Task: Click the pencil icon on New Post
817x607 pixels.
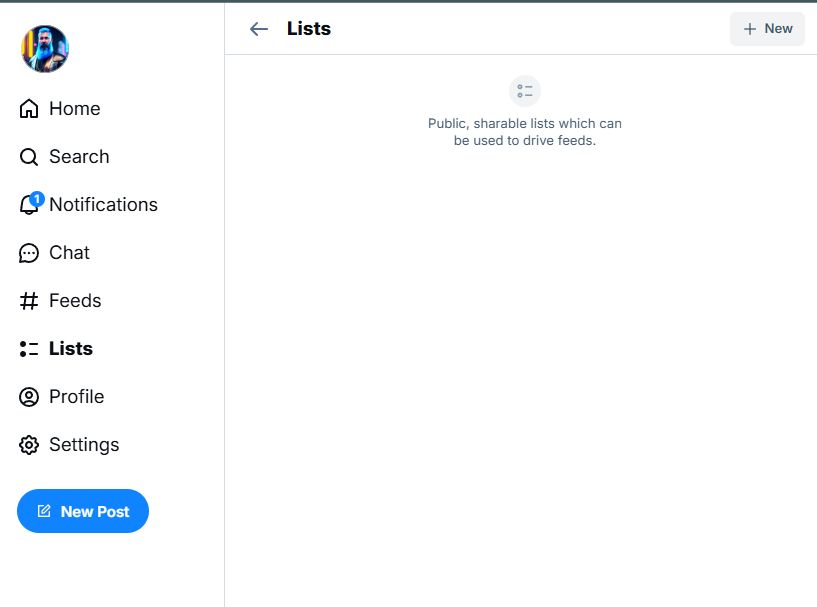Action: (44, 511)
